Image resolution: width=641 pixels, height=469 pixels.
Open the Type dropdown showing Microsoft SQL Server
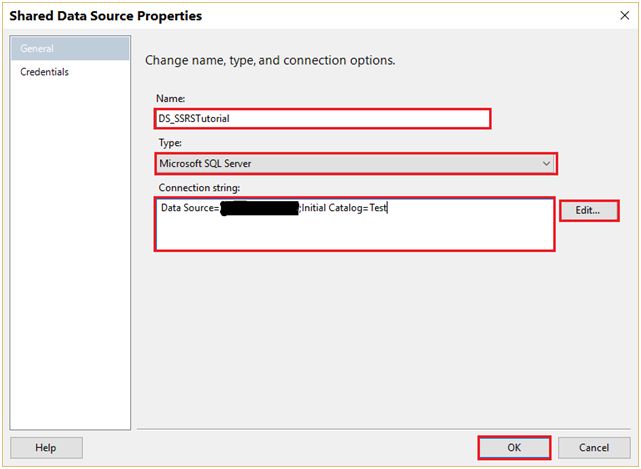pyautogui.click(x=356, y=164)
